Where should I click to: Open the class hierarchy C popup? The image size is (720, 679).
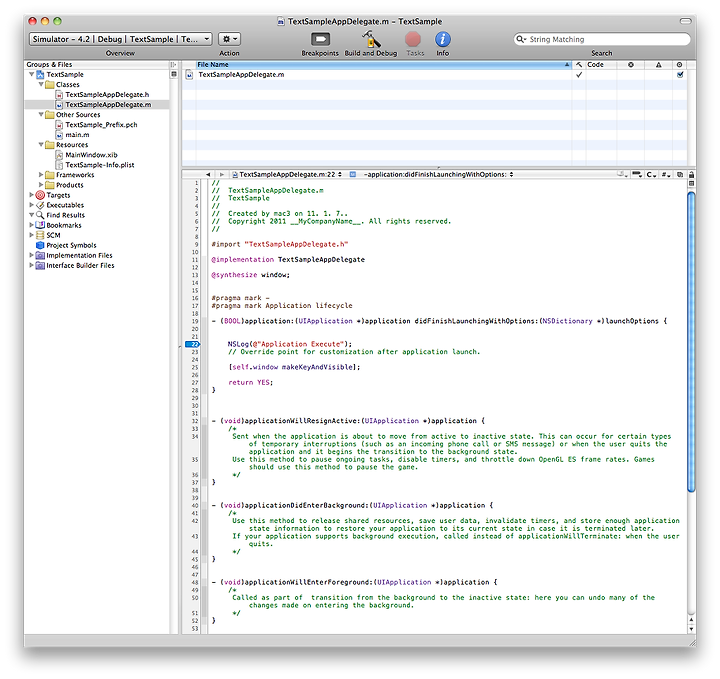pyautogui.click(x=651, y=174)
